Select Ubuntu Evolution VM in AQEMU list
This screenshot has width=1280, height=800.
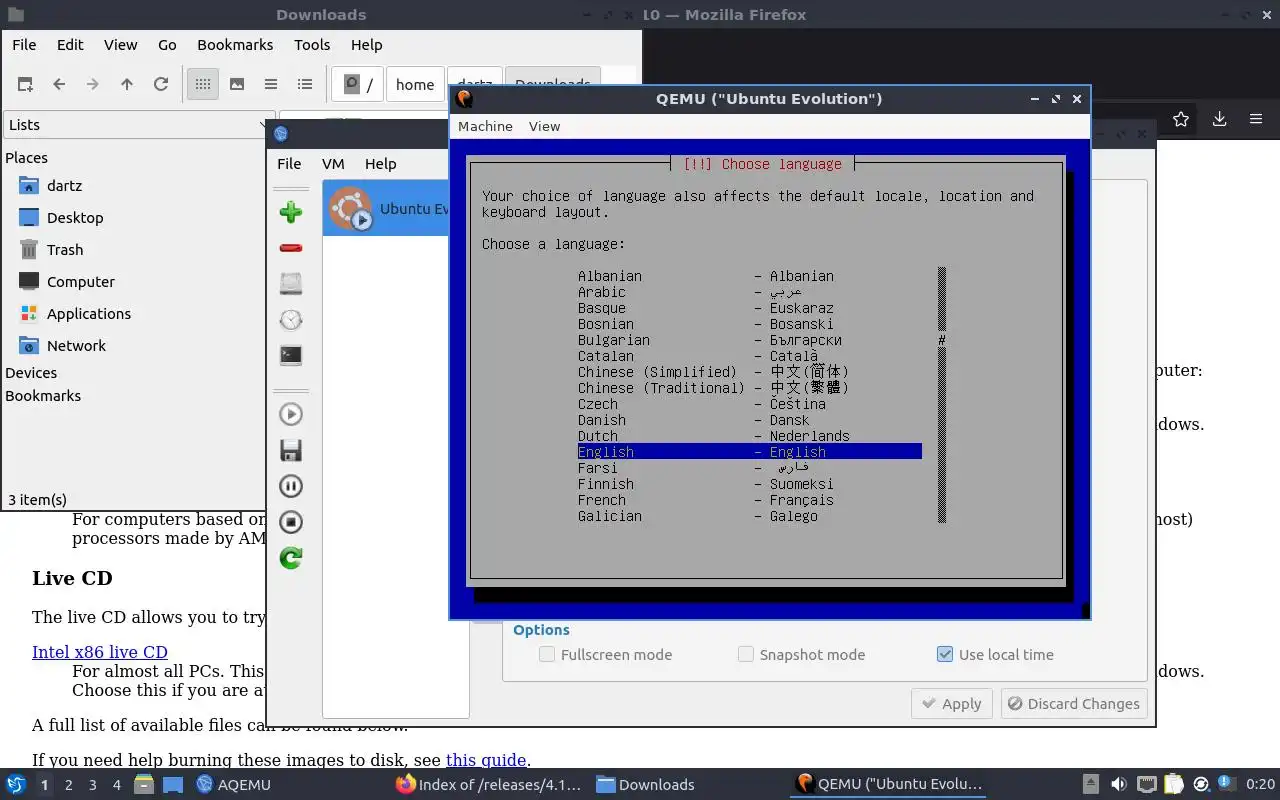pyautogui.click(x=386, y=208)
